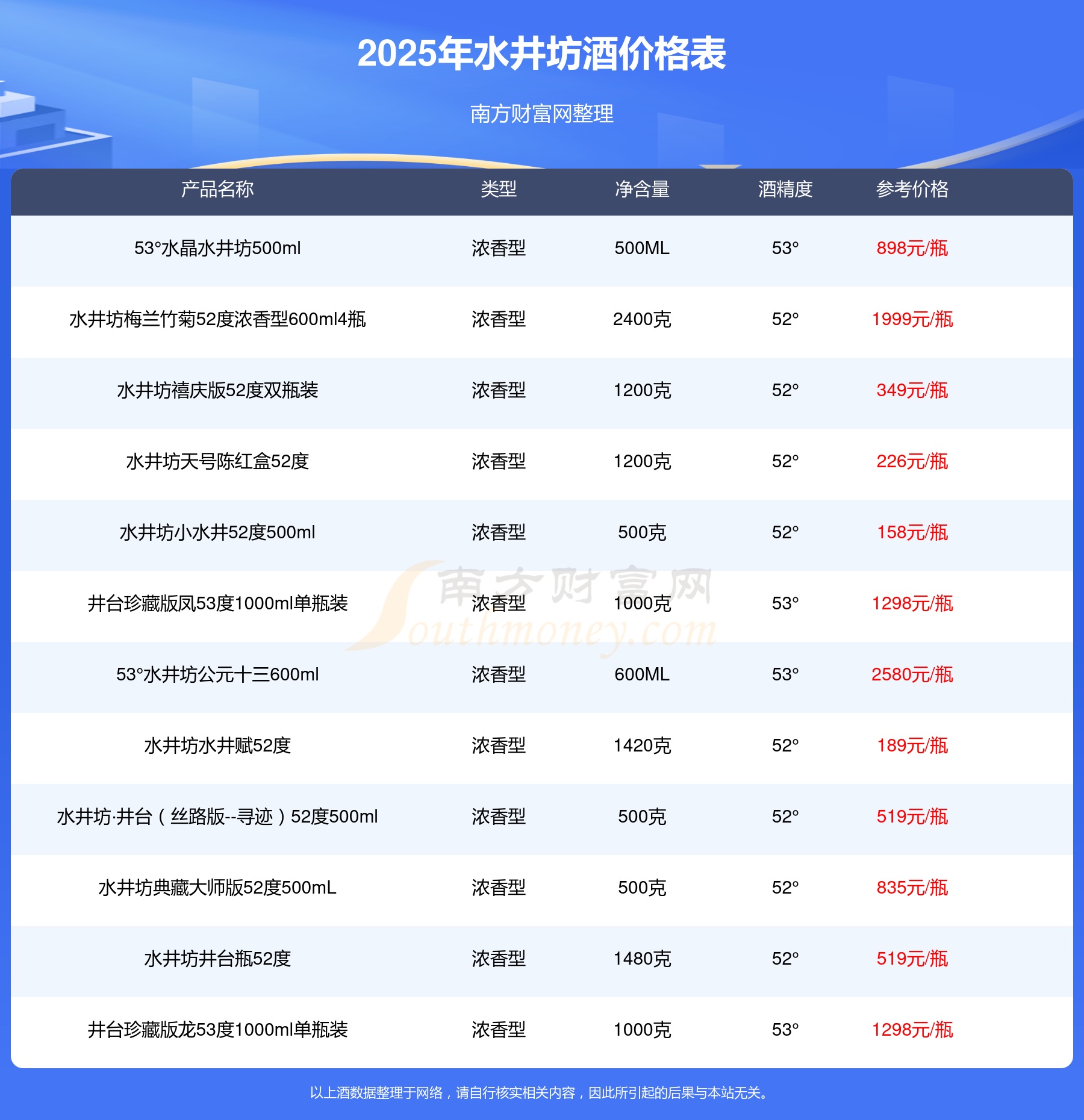This screenshot has height=1120, width=1084.
Task: Click 52° in the 天号陈红盒 row
Action: coord(785,461)
